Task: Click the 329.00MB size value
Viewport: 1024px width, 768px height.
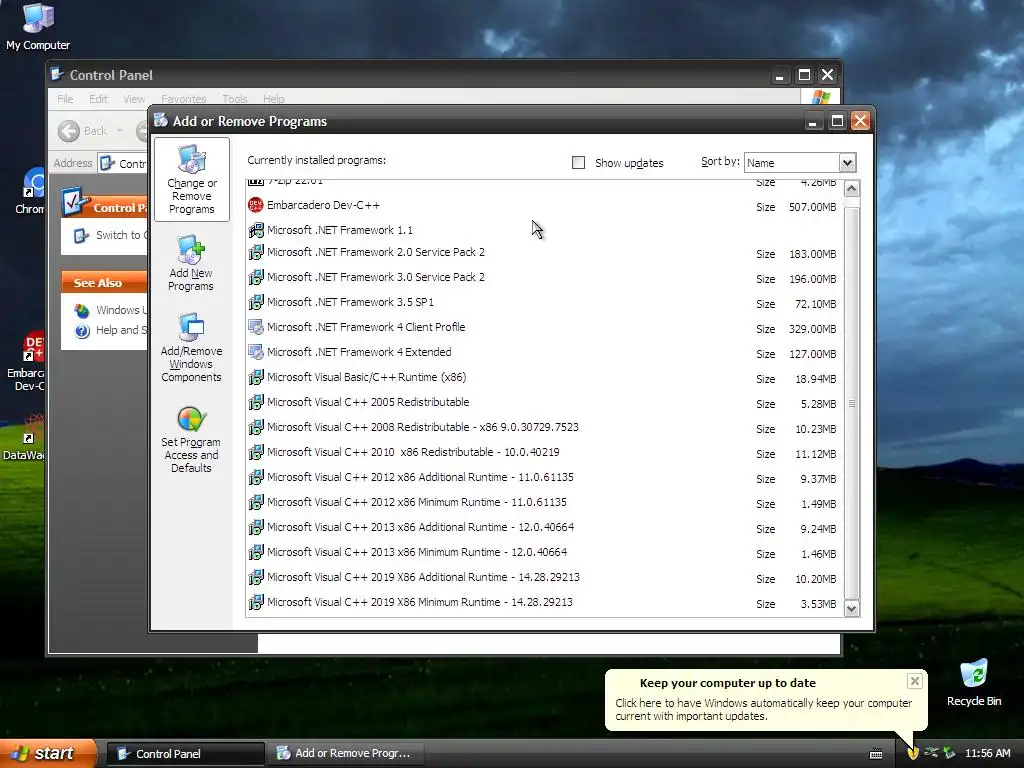Action: [812, 329]
